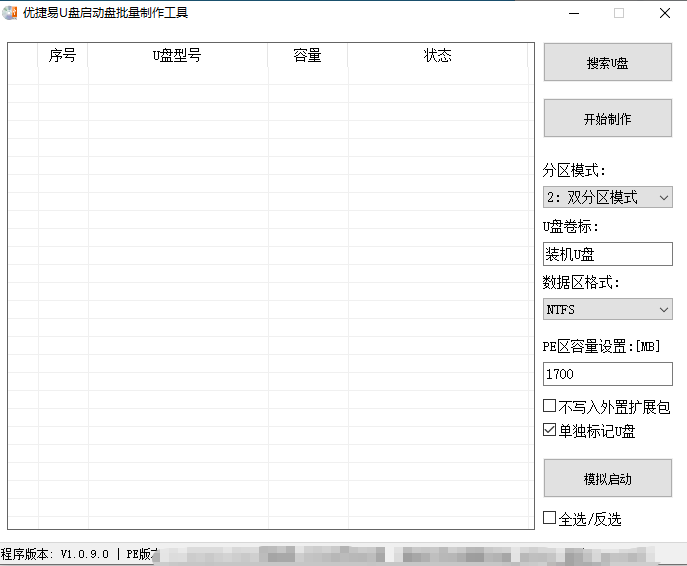Focus the U盘卷标 text field
The image size is (687, 566).
pos(607,254)
